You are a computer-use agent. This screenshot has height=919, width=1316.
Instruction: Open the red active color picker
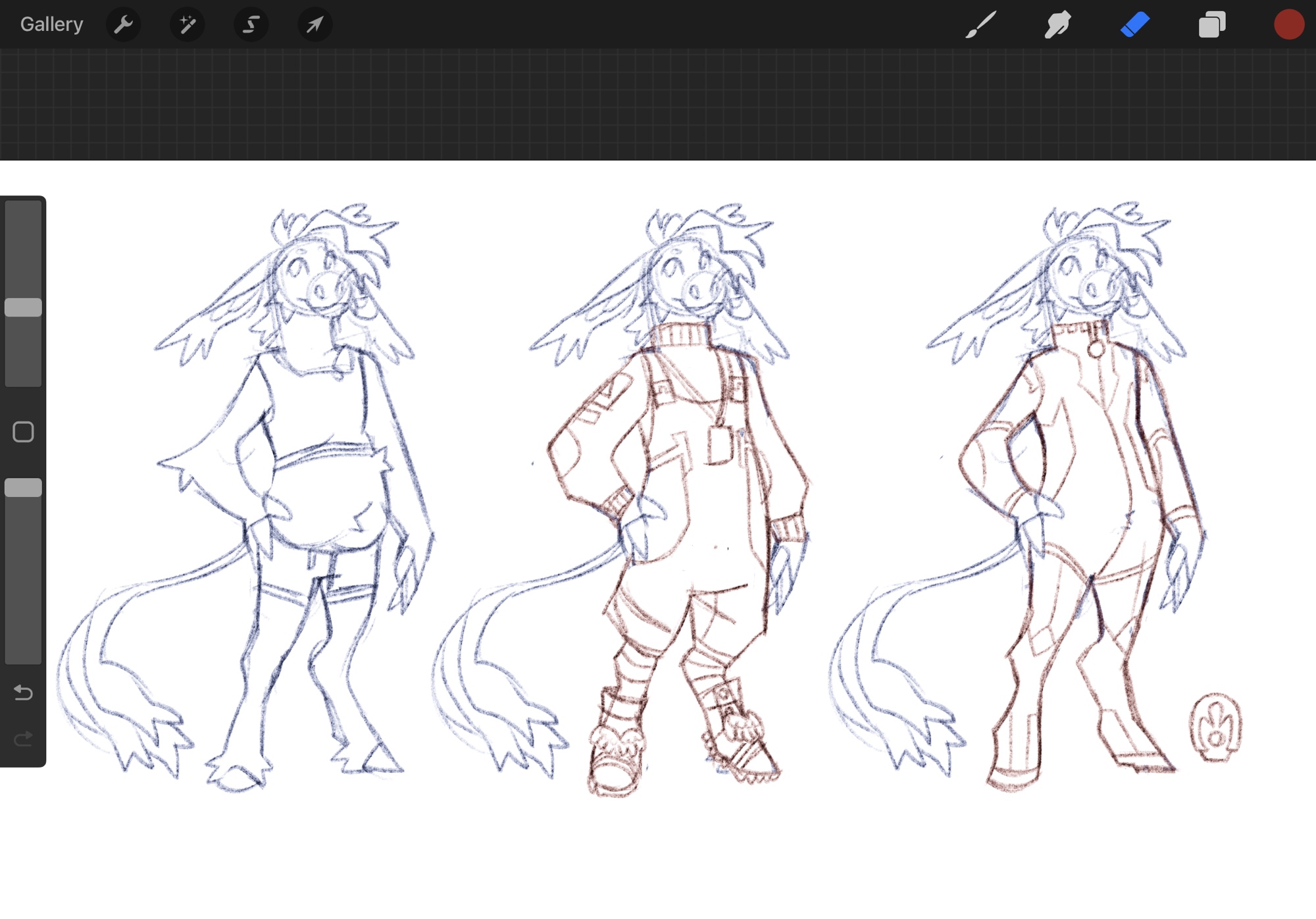tap(1288, 24)
